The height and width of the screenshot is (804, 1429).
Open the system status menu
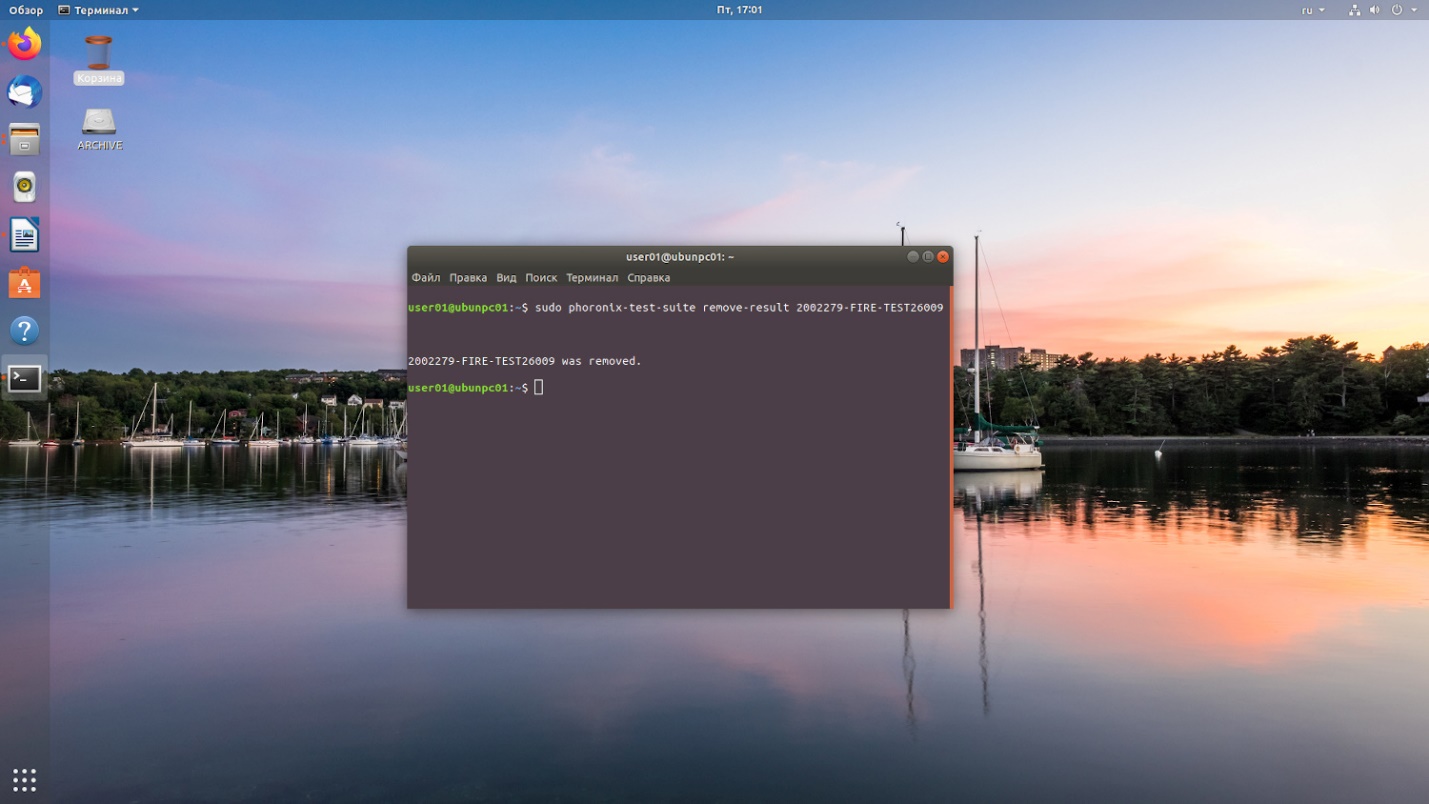tap(1383, 10)
